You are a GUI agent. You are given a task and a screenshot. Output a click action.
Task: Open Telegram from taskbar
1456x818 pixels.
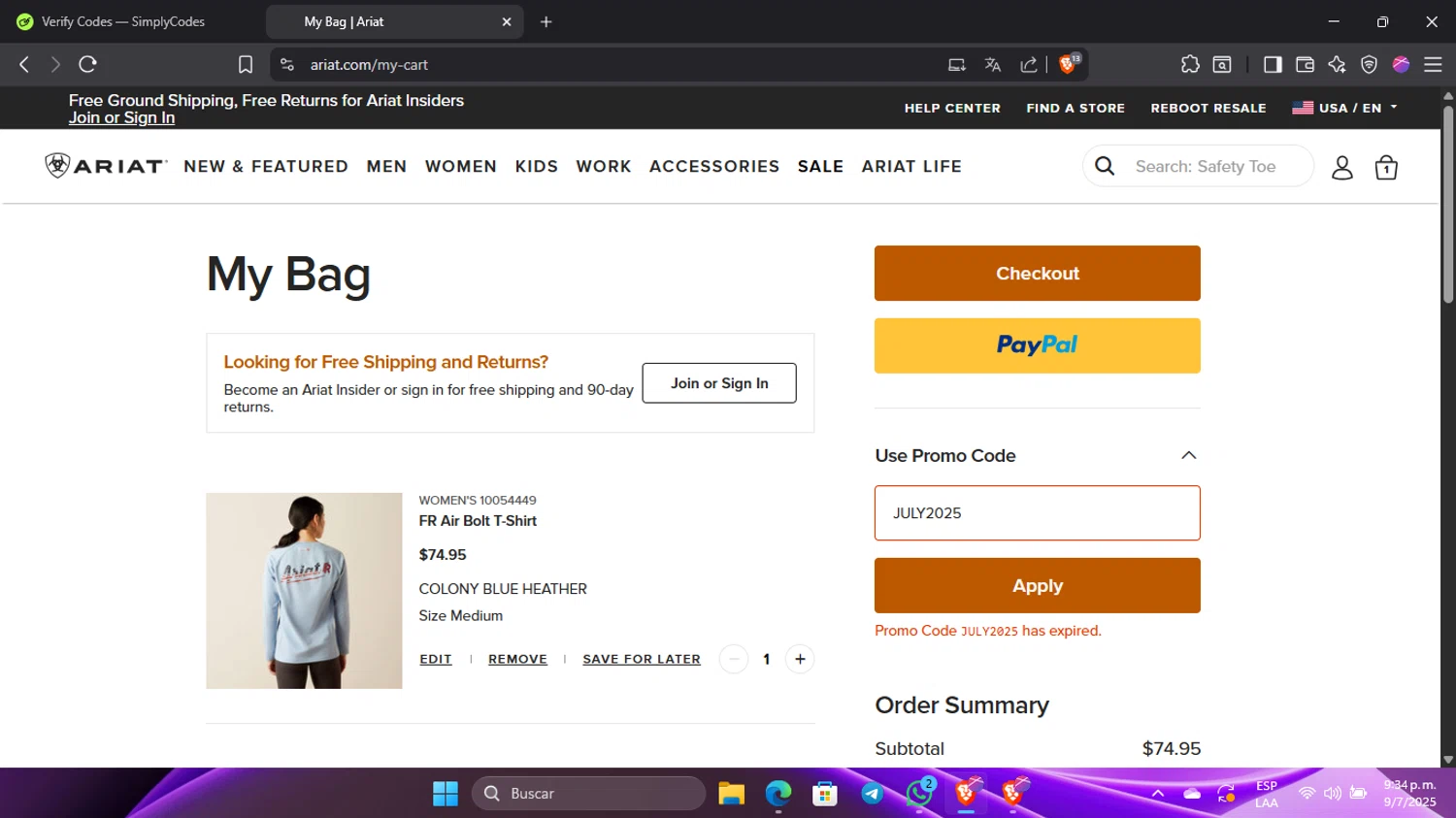click(x=872, y=794)
